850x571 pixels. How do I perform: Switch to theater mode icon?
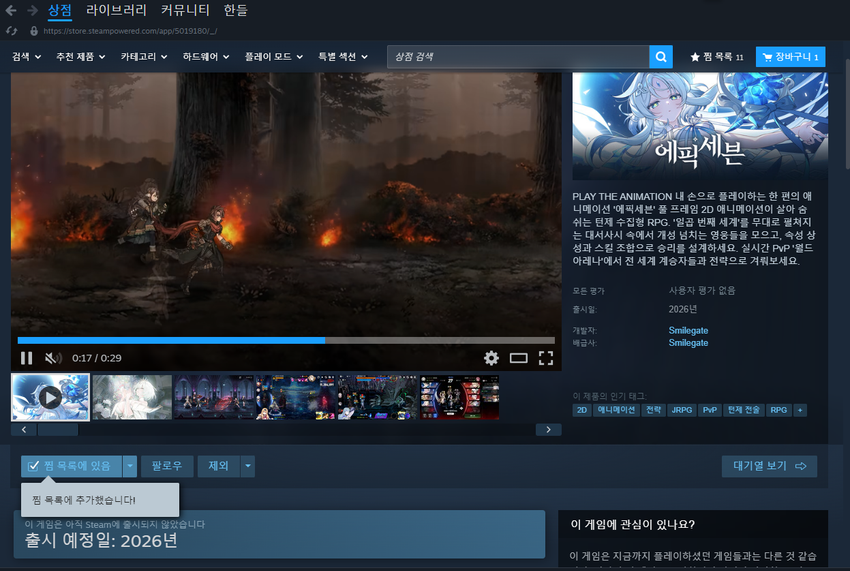coord(518,358)
